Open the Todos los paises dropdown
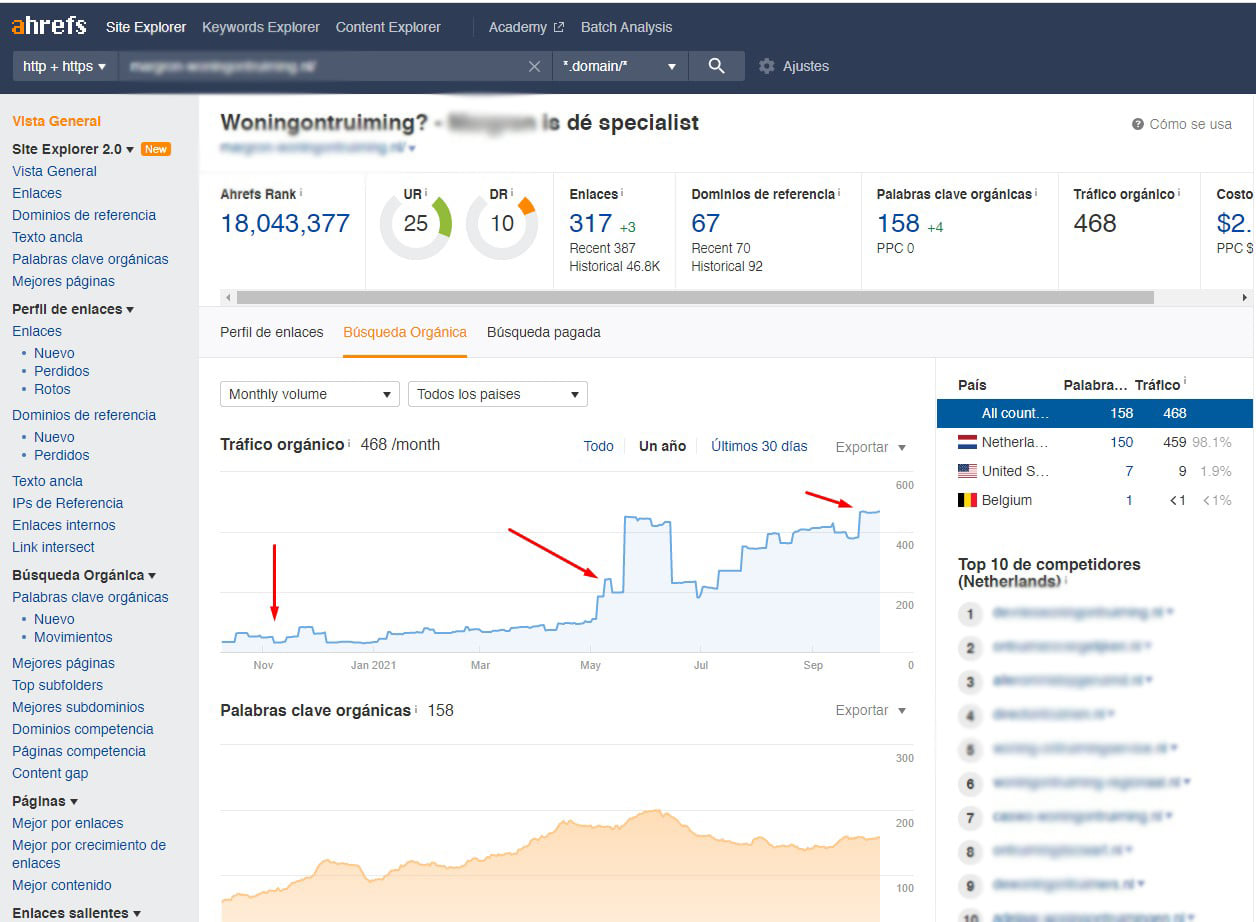This screenshot has width=1256, height=922. point(498,394)
